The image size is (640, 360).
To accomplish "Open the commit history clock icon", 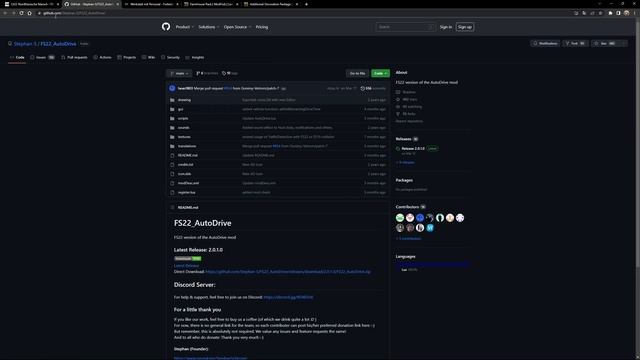I will [x=362, y=89].
